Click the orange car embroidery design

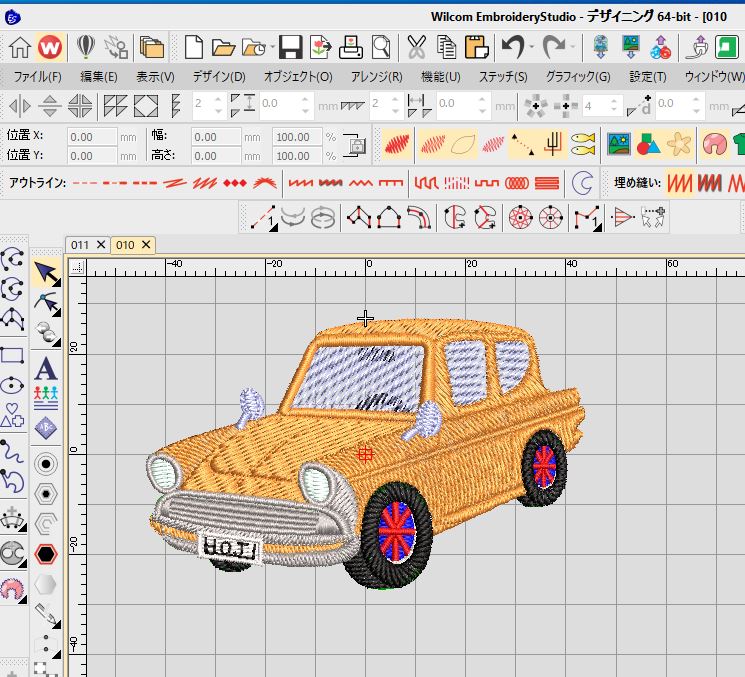pos(366,454)
